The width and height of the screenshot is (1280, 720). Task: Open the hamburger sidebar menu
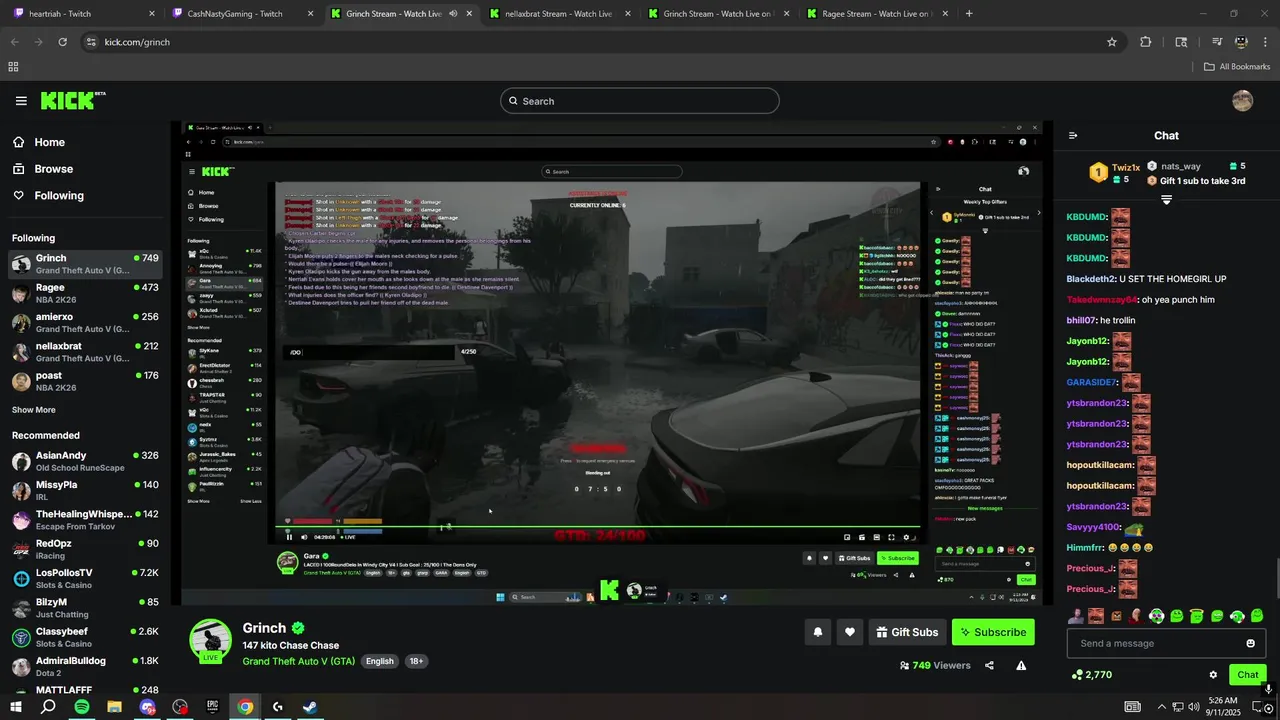(x=21, y=101)
